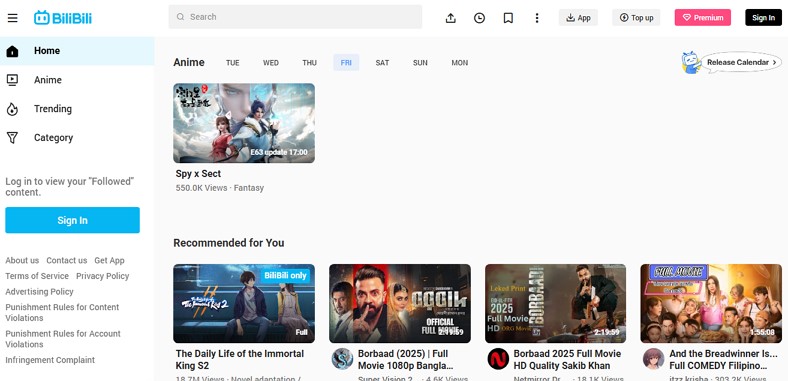
Task: Open the bookmarks icon in header
Action: coord(508,18)
